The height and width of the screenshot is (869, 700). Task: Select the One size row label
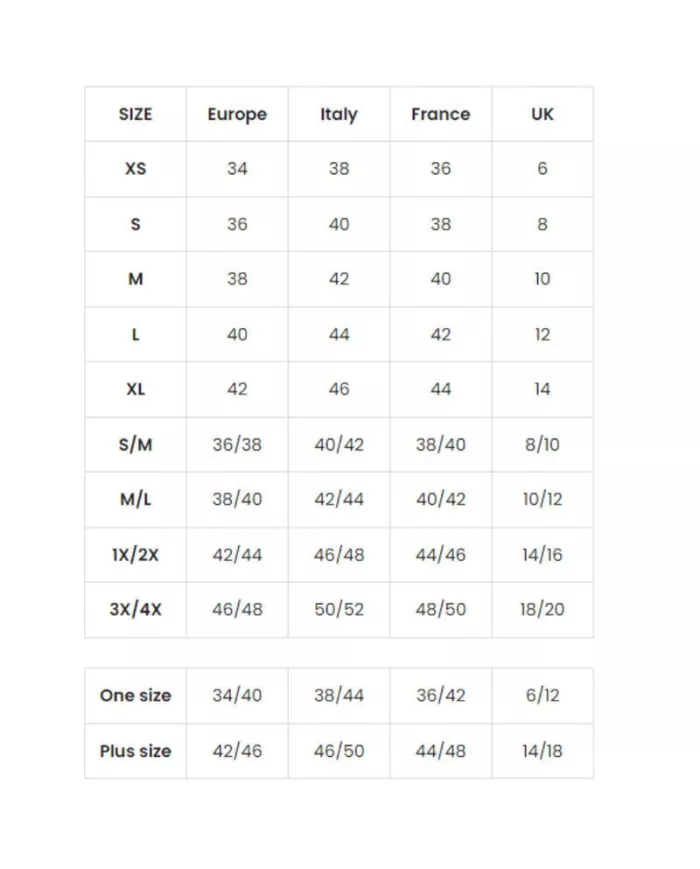[x=135, y=695]
